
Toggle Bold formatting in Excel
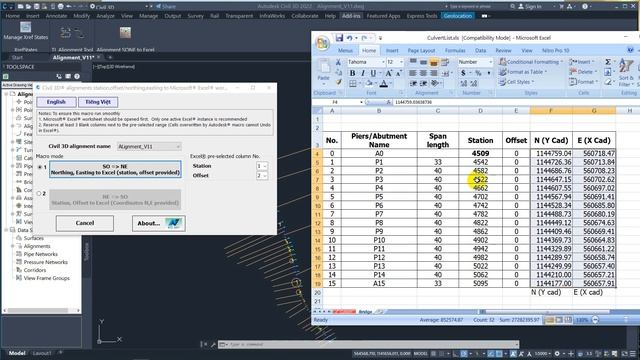[352, 73]
